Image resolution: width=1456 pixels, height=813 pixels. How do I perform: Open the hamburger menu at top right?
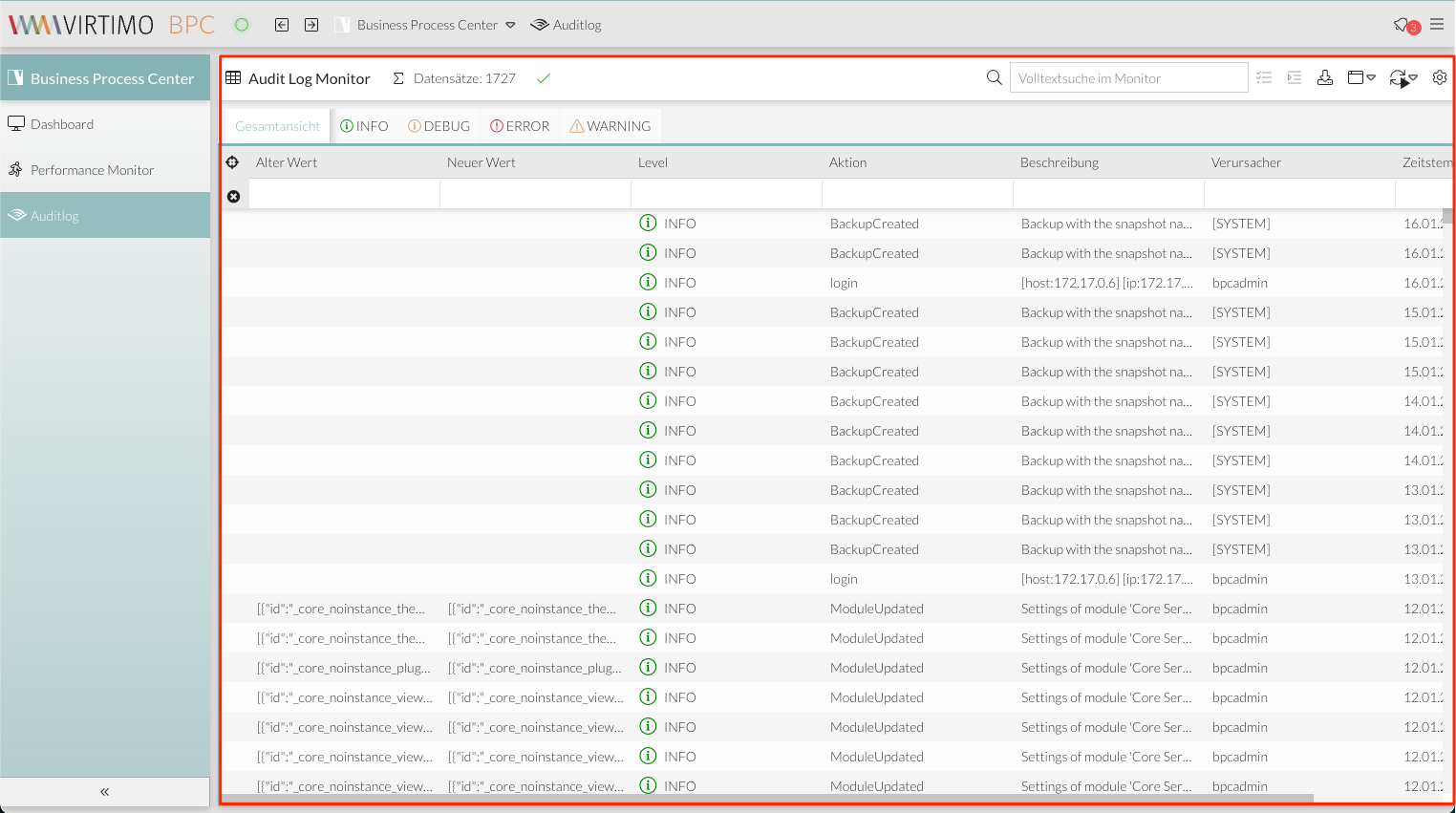coord(1437,25)
